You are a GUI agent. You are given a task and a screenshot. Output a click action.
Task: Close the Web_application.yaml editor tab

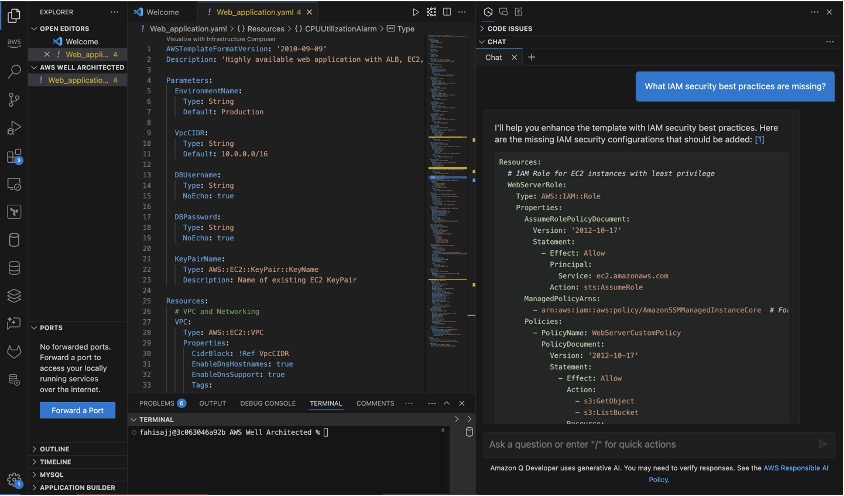point(309,12)
